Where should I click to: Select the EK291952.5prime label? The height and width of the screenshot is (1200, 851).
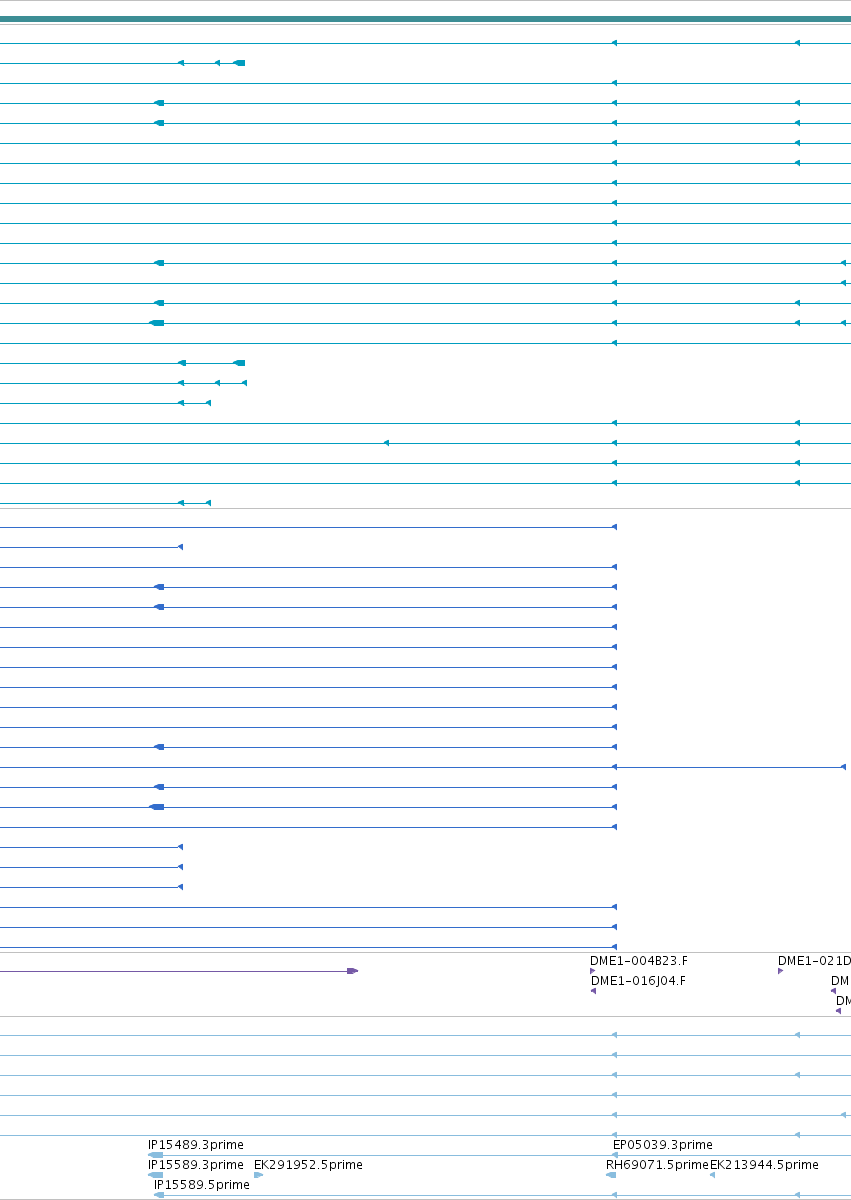tap(308, 1165)
